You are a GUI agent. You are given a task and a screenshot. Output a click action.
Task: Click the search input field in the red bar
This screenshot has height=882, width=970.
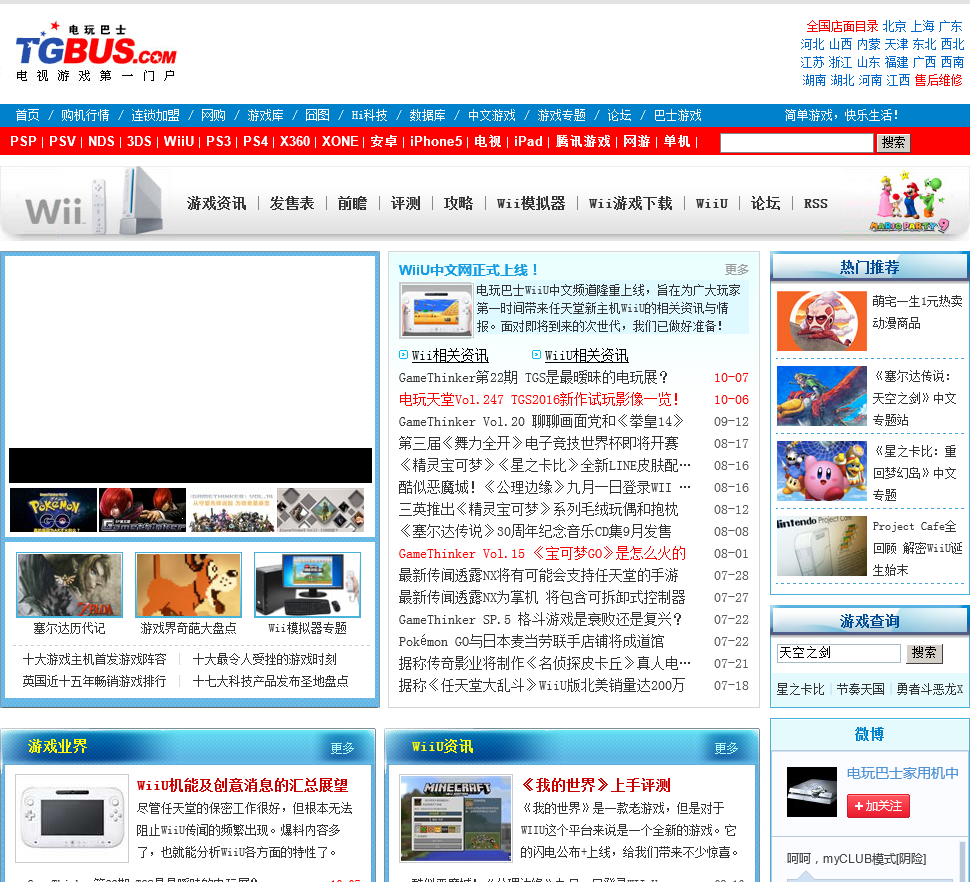click(x=797, y=143)
